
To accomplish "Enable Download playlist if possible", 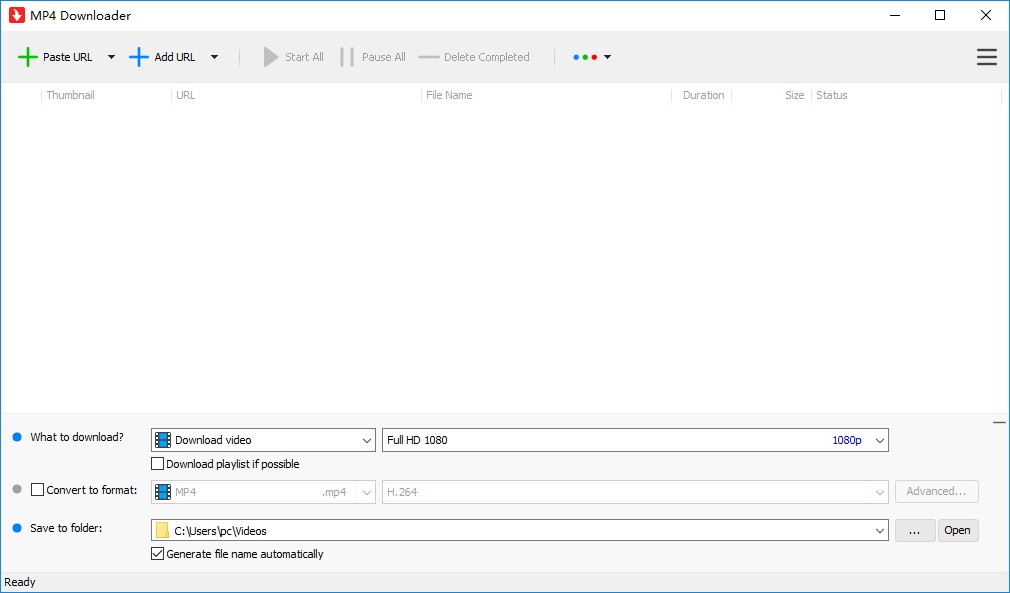I will click(157, 464).
